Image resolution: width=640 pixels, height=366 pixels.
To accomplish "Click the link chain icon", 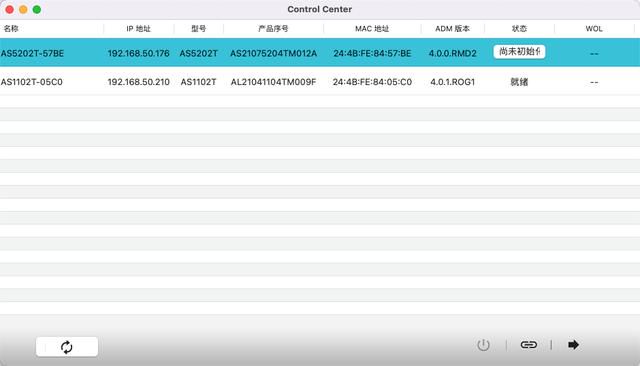I will 529,345.
